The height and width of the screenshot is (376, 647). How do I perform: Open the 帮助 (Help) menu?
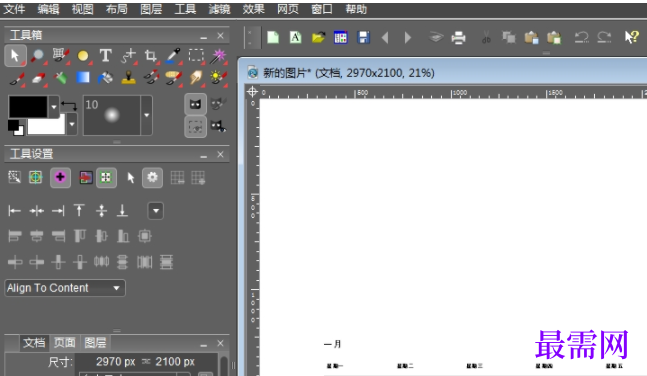(x=356, y=9)
